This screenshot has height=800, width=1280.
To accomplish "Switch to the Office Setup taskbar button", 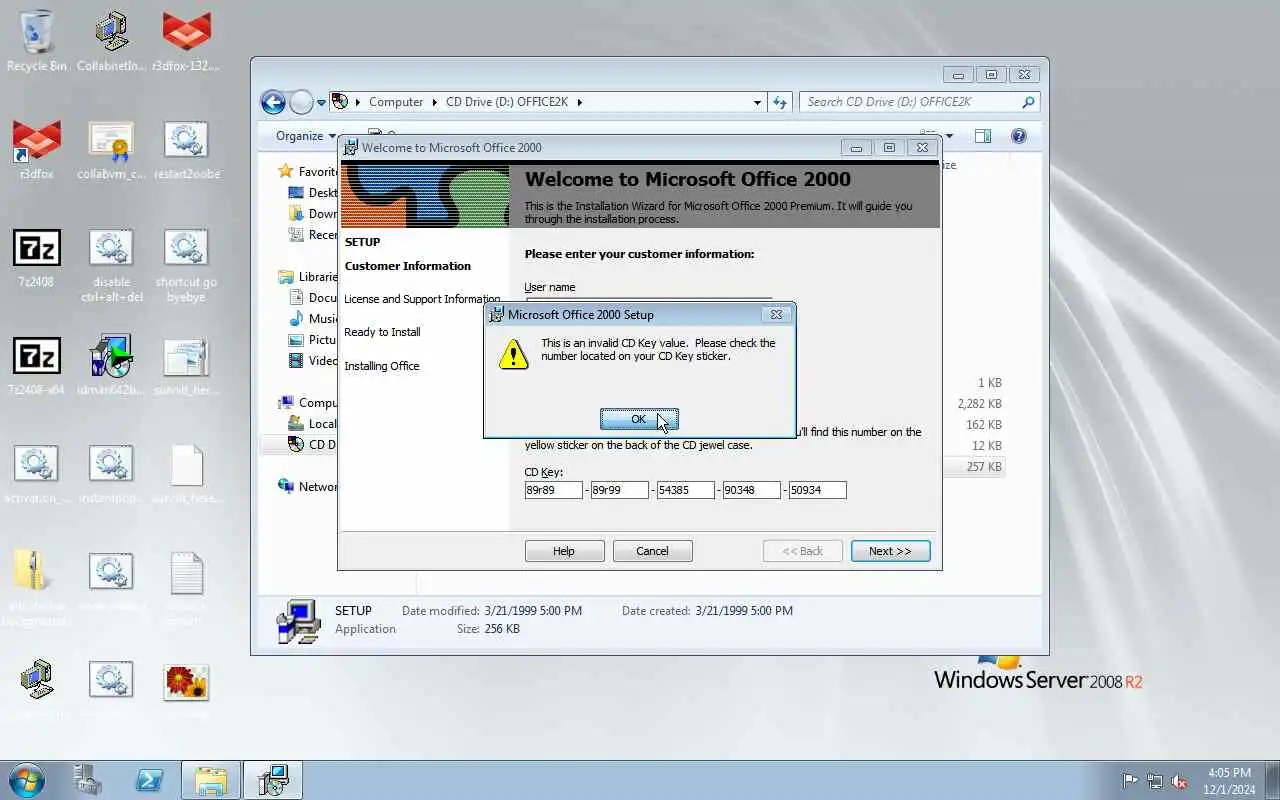I will pos(273,780).
